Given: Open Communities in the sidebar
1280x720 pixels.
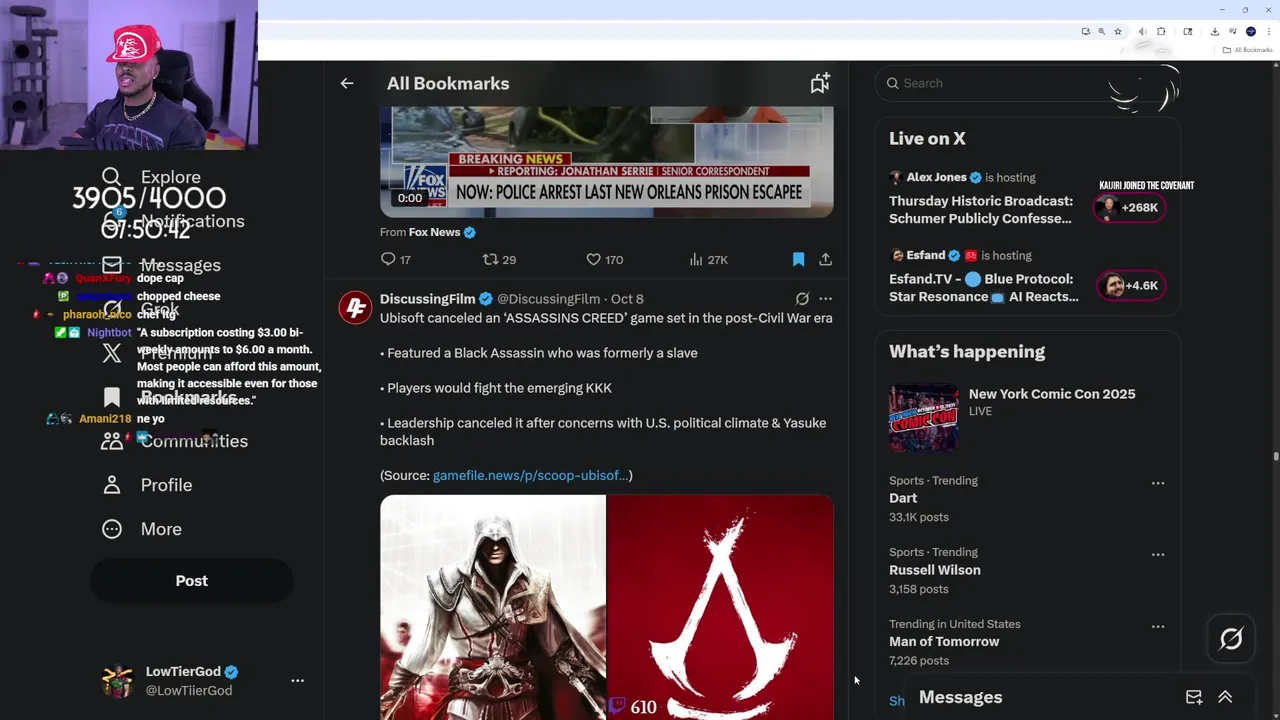Looking at the screenshot, I should (x=174, y=441).
